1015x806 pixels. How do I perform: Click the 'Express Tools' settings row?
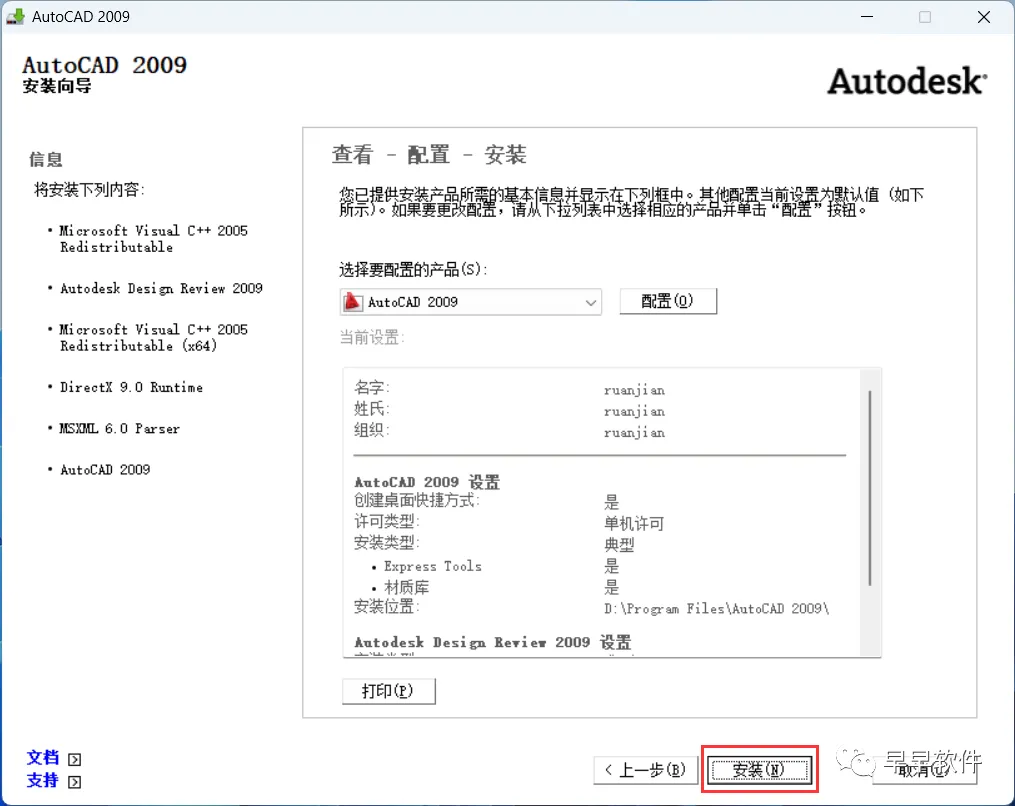click(495, 566)
